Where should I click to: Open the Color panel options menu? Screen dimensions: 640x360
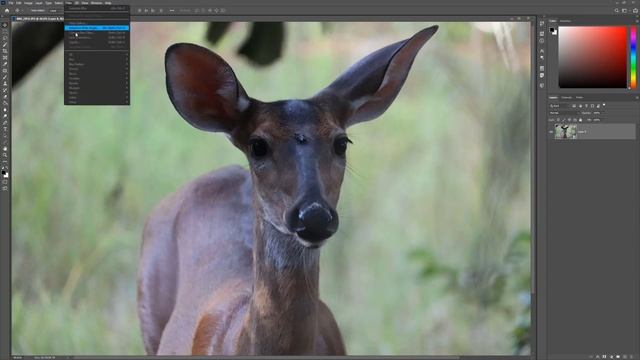(637, 21)
